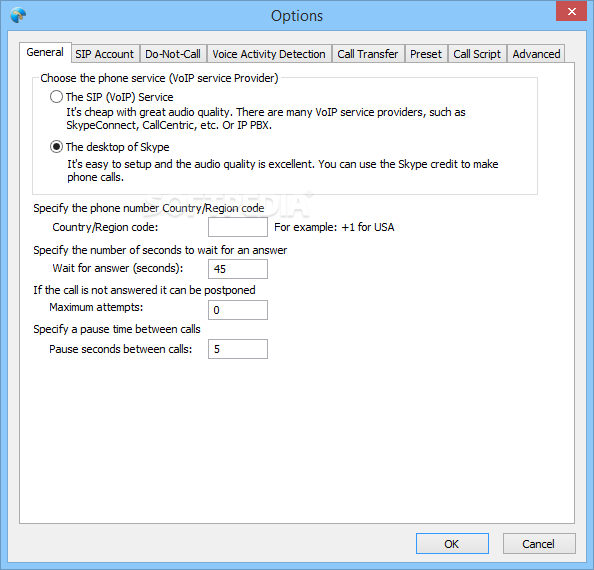Dismiss the dialog with Cancel

click(x=539, y=543)
